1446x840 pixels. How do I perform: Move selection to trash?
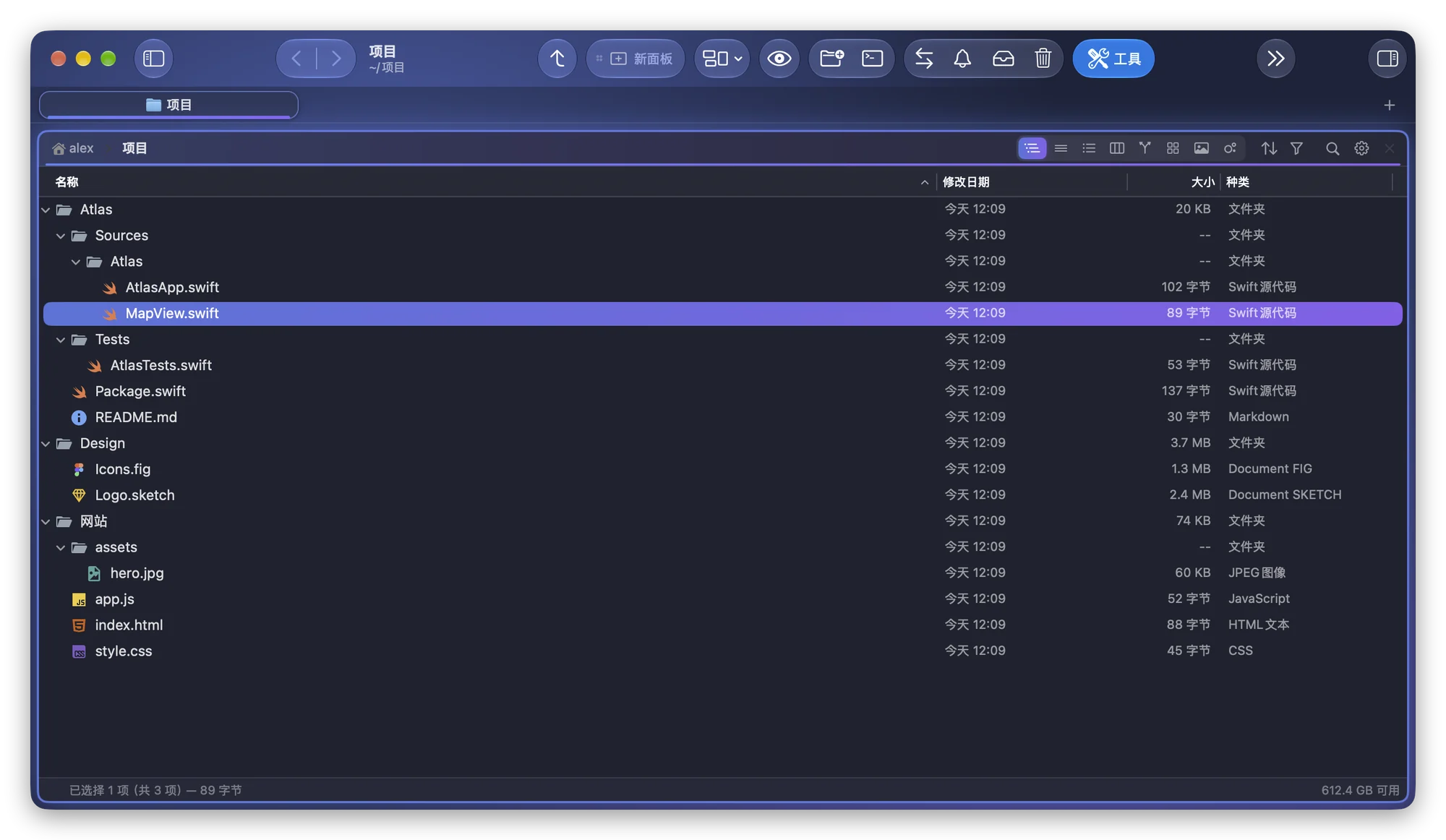click(x=1043, y=59)
